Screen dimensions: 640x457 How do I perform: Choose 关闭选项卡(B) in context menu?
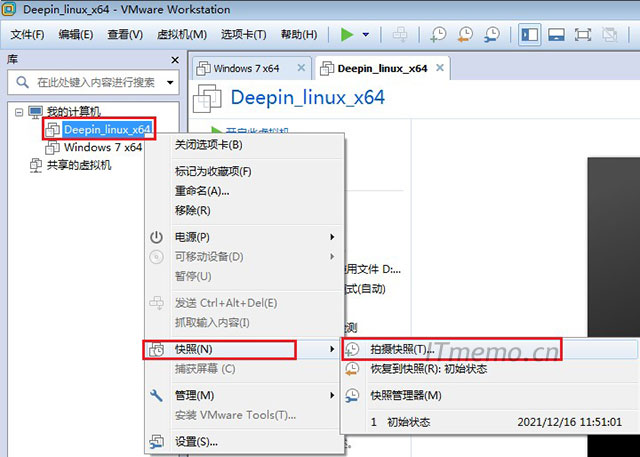coord(244,145)
